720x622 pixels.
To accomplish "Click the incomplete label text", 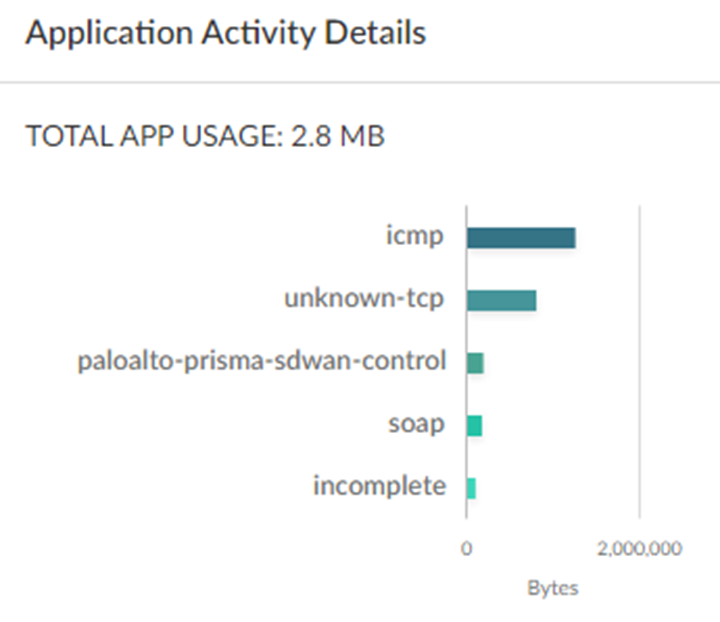I will (x=379, y=487).
